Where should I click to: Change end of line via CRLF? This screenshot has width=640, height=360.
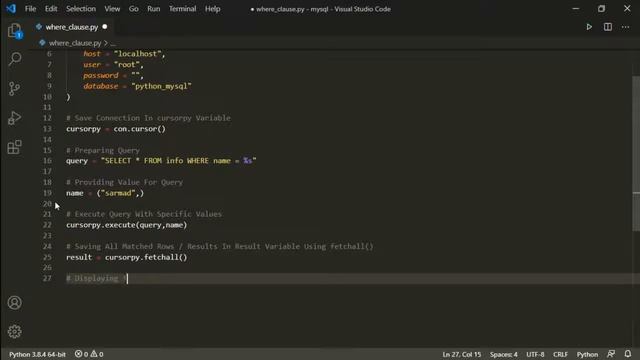point(560,354)
